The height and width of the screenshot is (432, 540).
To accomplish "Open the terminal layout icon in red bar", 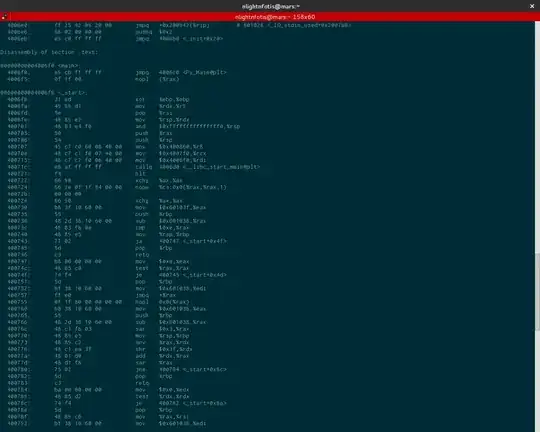I will [x=4, y=17].
